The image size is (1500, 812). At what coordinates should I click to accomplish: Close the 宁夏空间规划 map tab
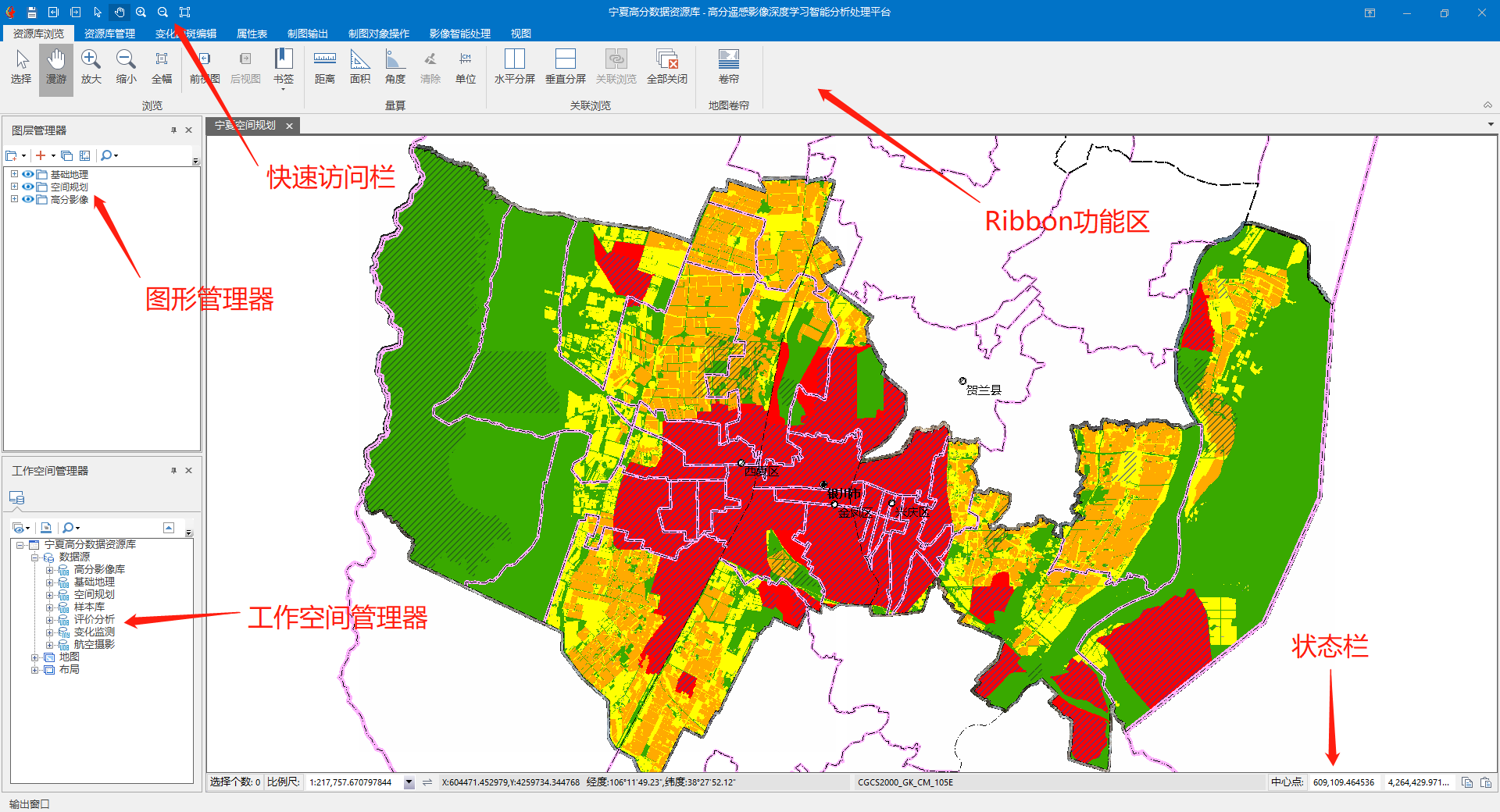tap(289, 126)
